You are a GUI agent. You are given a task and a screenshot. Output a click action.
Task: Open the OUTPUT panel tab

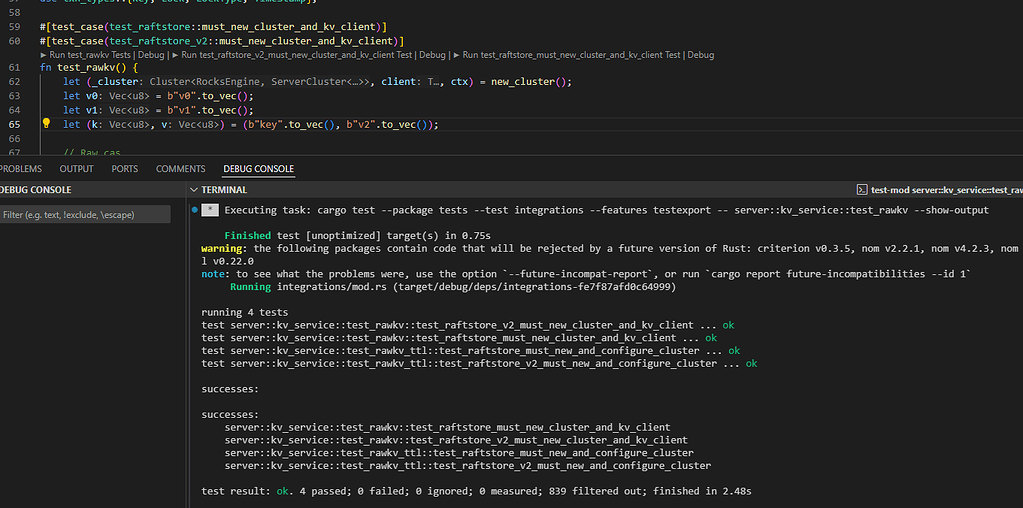[76, 169]
